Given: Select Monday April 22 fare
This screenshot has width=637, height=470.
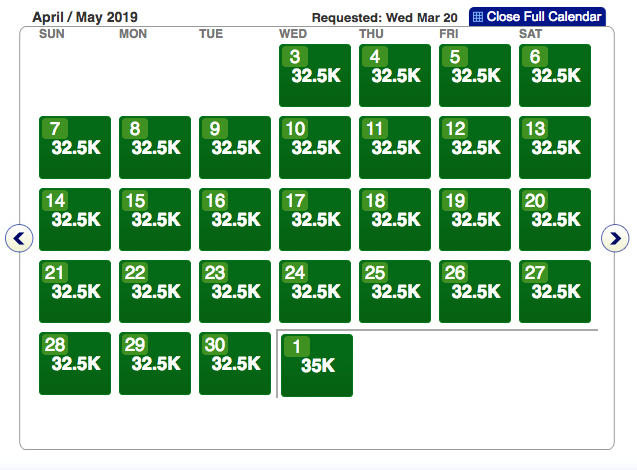Looking at the screenshot, I should coord(155,291).
